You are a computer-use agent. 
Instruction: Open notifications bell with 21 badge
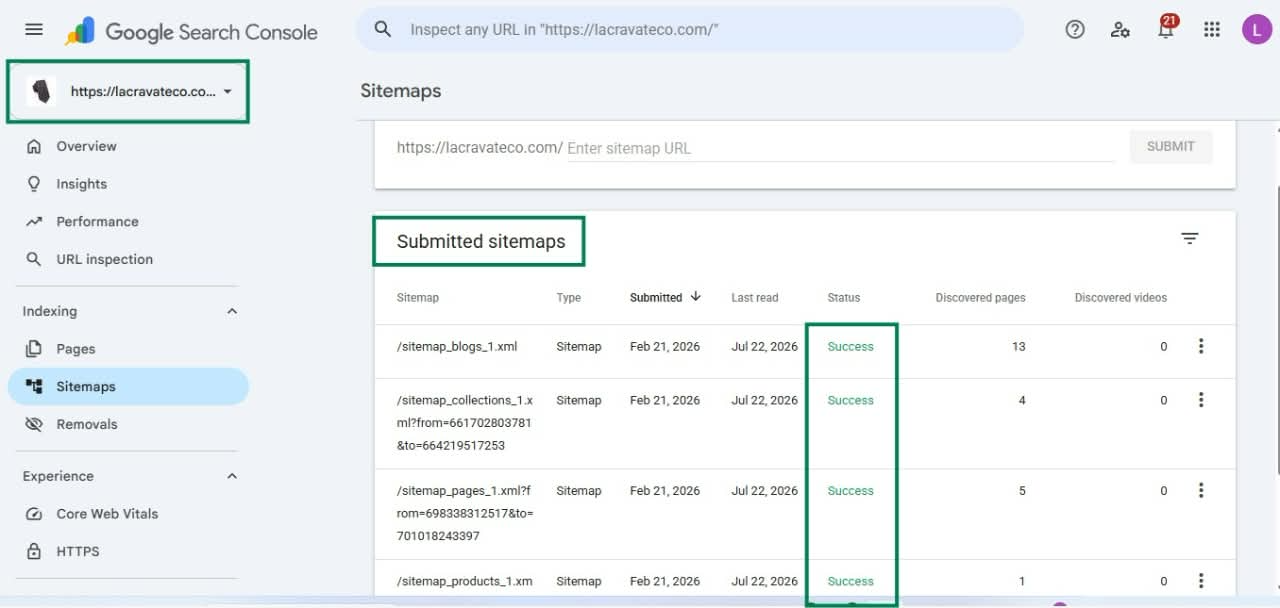pos(1166,28)
